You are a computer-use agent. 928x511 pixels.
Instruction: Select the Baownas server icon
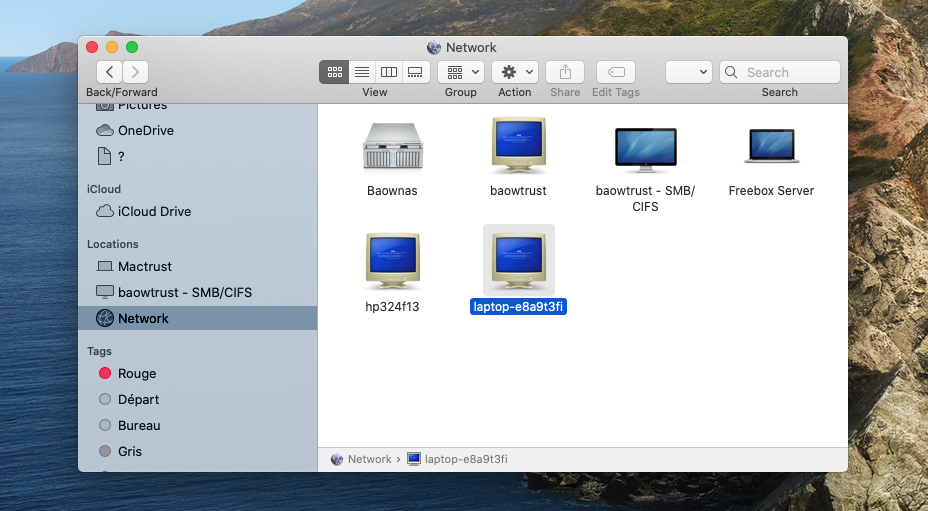(x=392, y=146)
